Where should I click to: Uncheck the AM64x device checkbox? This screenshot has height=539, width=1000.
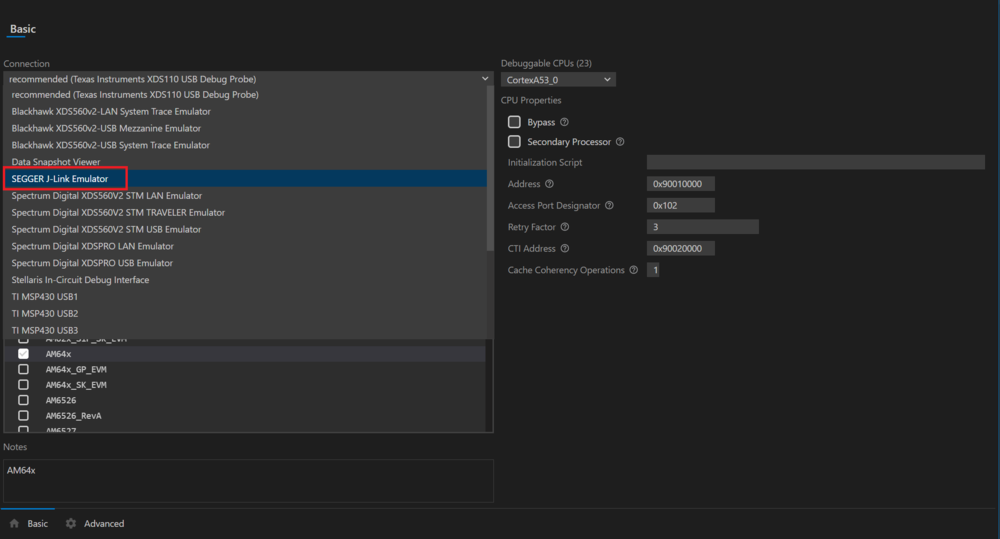[23, 353]
